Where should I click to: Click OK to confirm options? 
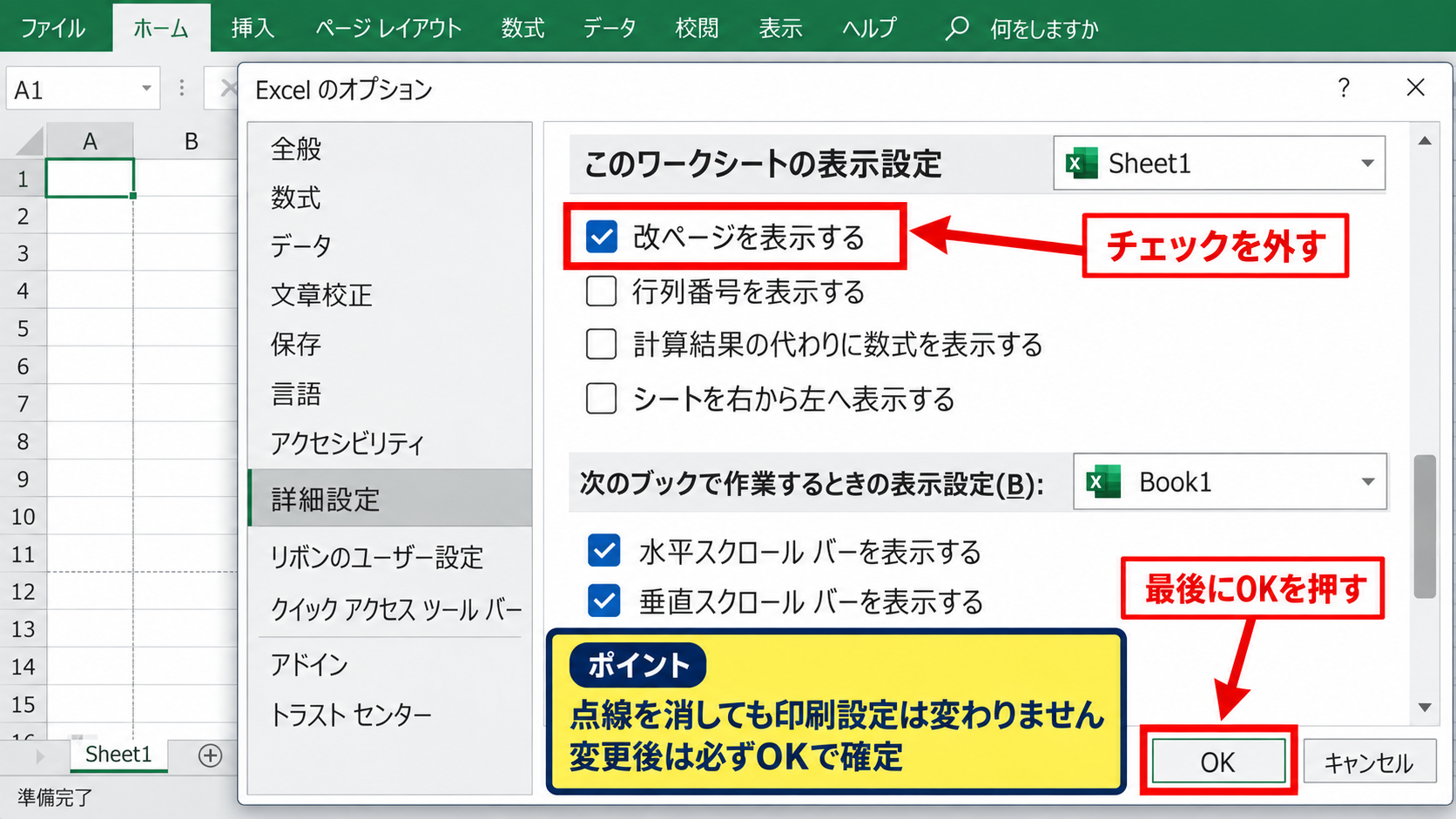click(x=1218, y=762)
